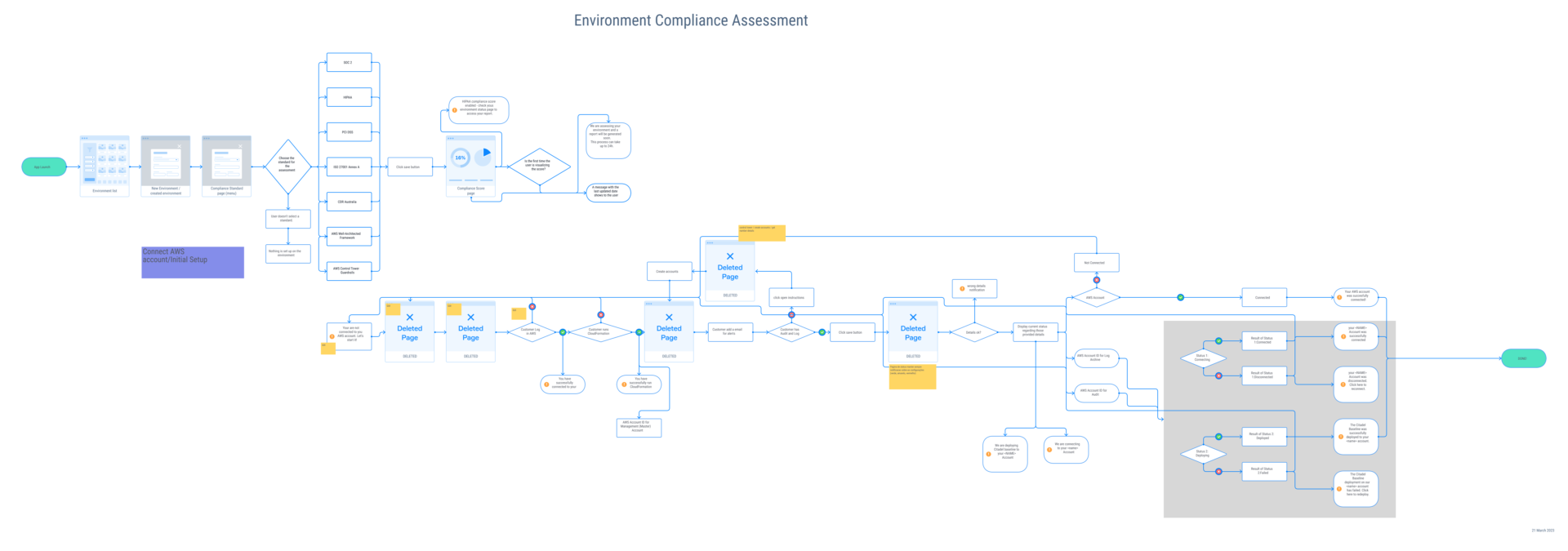
Task: Click green checkmark icon after AWS Account diamond
Action: coord(1180,297)
